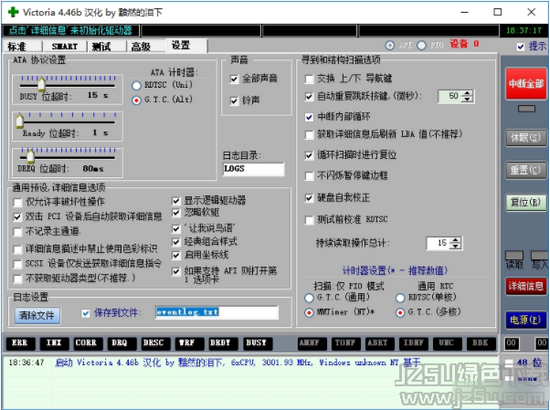The height and width of the screenshot is (410, 550).
Task: Click the UNC error indicator
Action: pos(448,343)
